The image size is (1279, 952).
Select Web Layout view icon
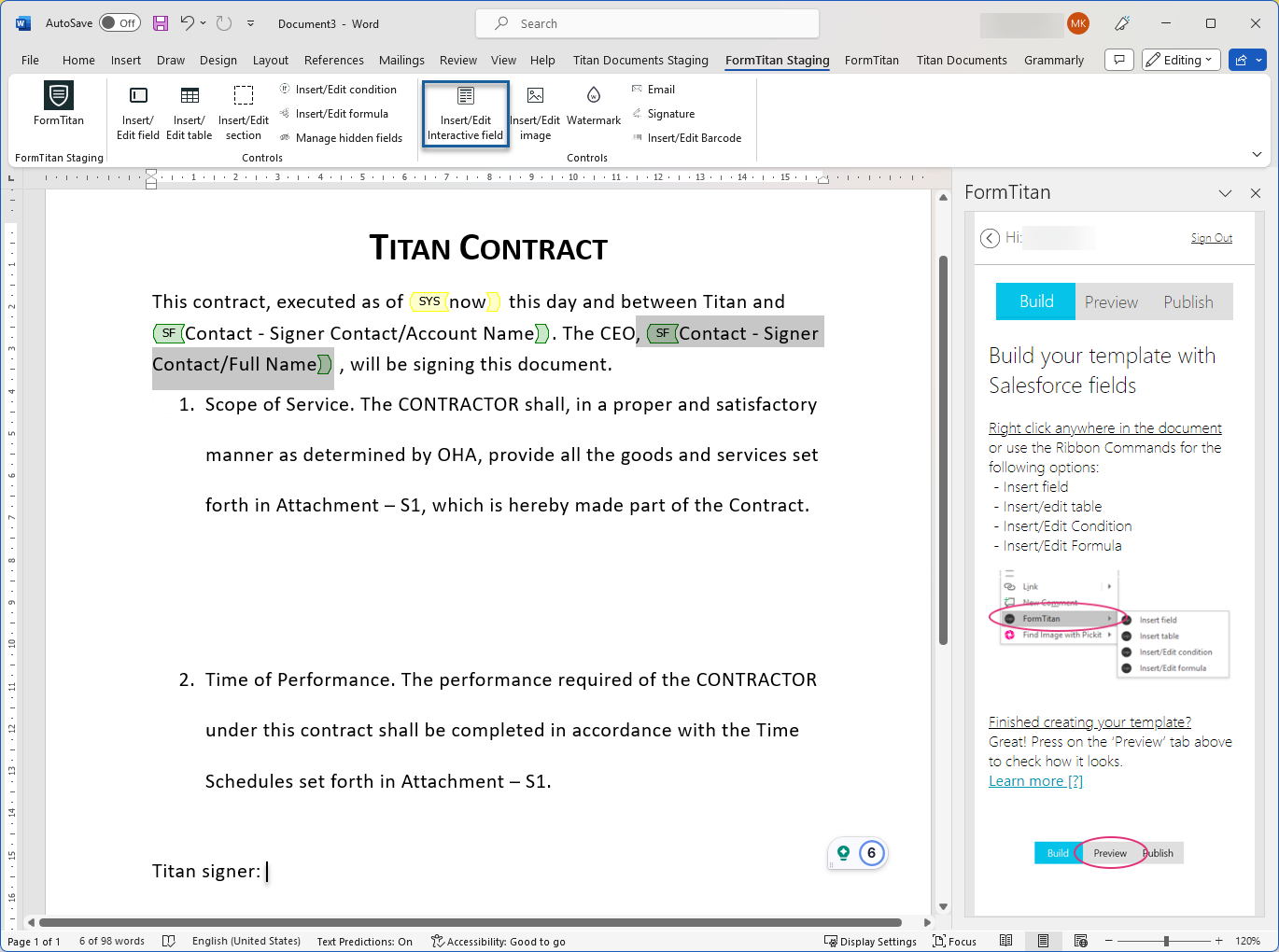point(1080,941)
